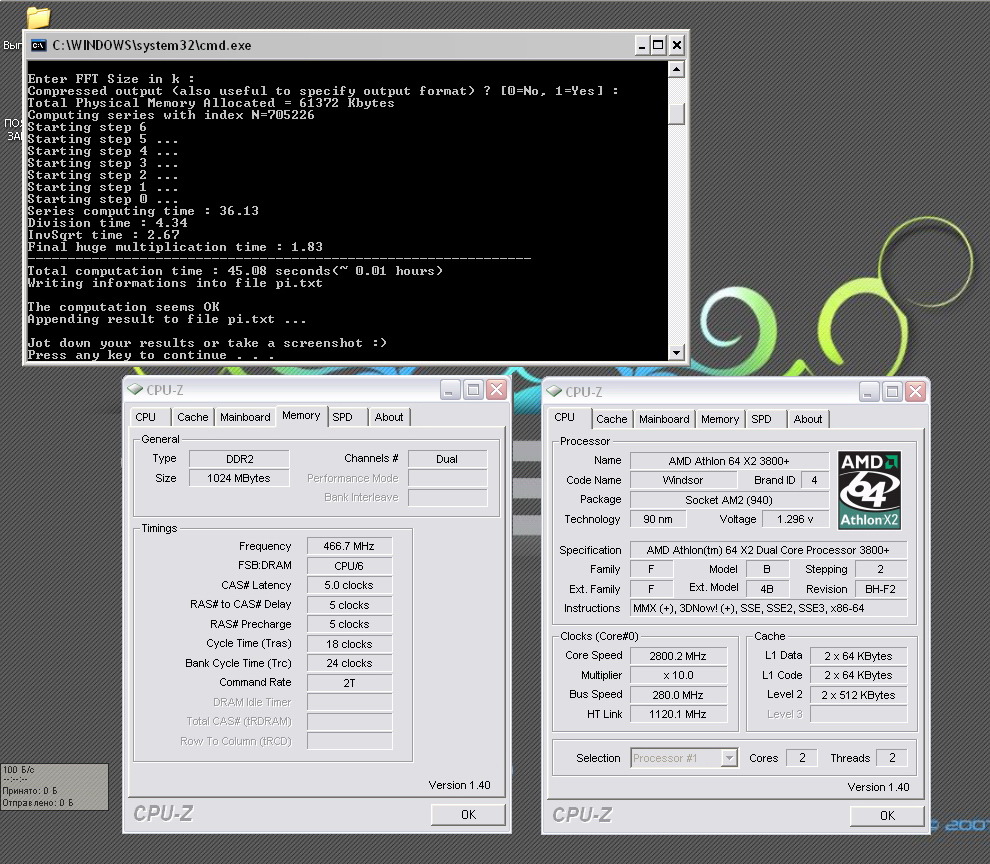This screenshot has width=990, height=864.
Task: Click the Threads count field
Action: click(x=892, y=758)
